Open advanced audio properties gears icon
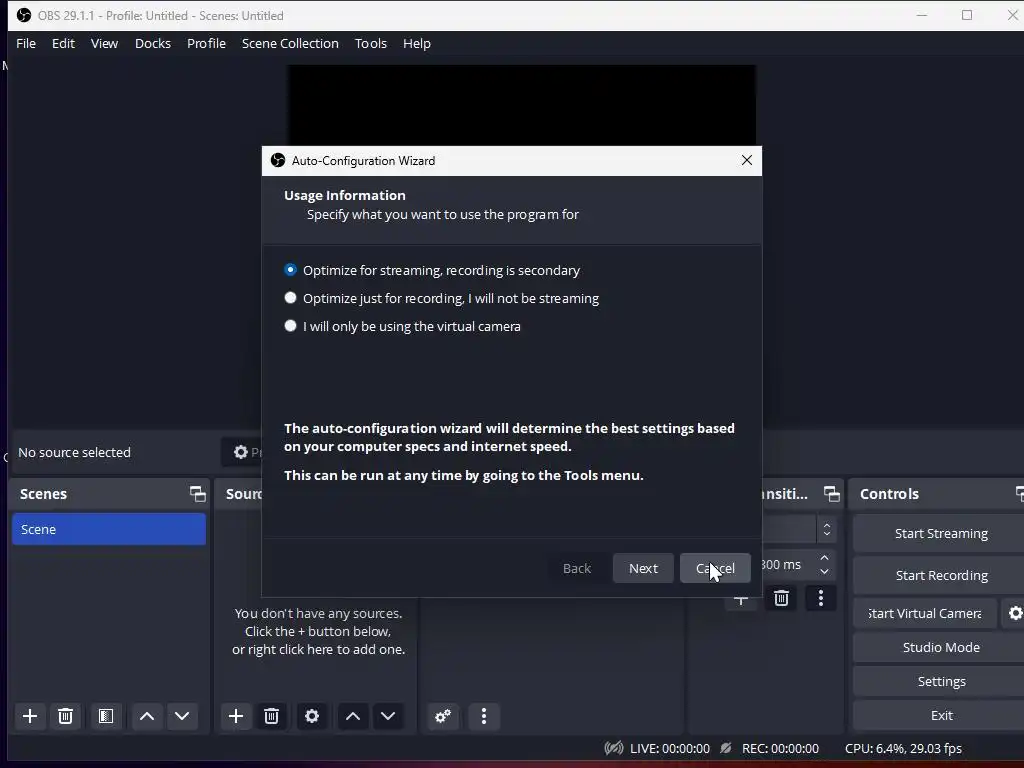Viewport: 1024px width, 768px height. click(x=443, y=716)
